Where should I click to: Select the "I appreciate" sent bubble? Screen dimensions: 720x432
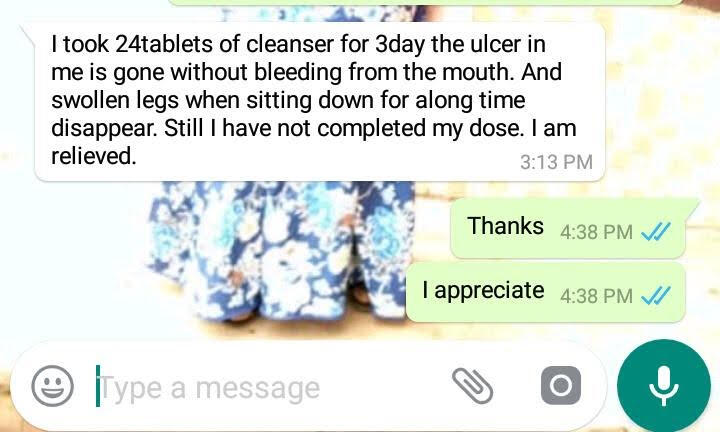(546, 292)
